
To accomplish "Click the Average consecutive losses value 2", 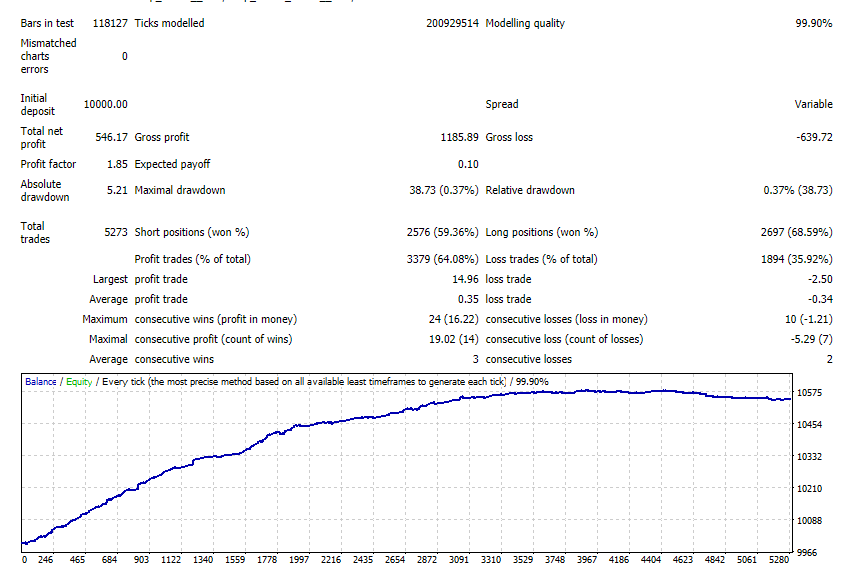I will (829, 360).
